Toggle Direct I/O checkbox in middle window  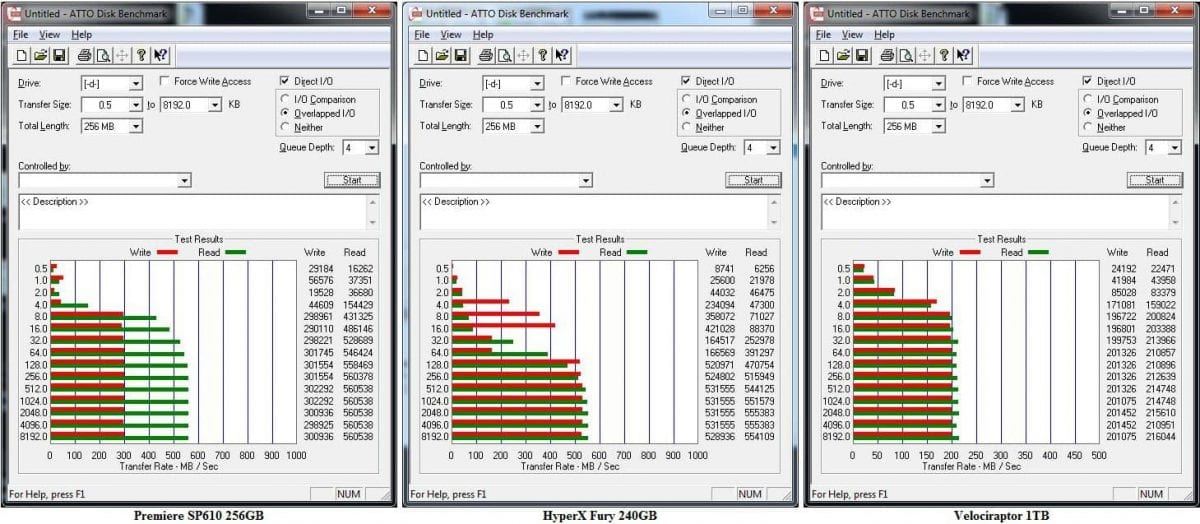pos(686,82)
